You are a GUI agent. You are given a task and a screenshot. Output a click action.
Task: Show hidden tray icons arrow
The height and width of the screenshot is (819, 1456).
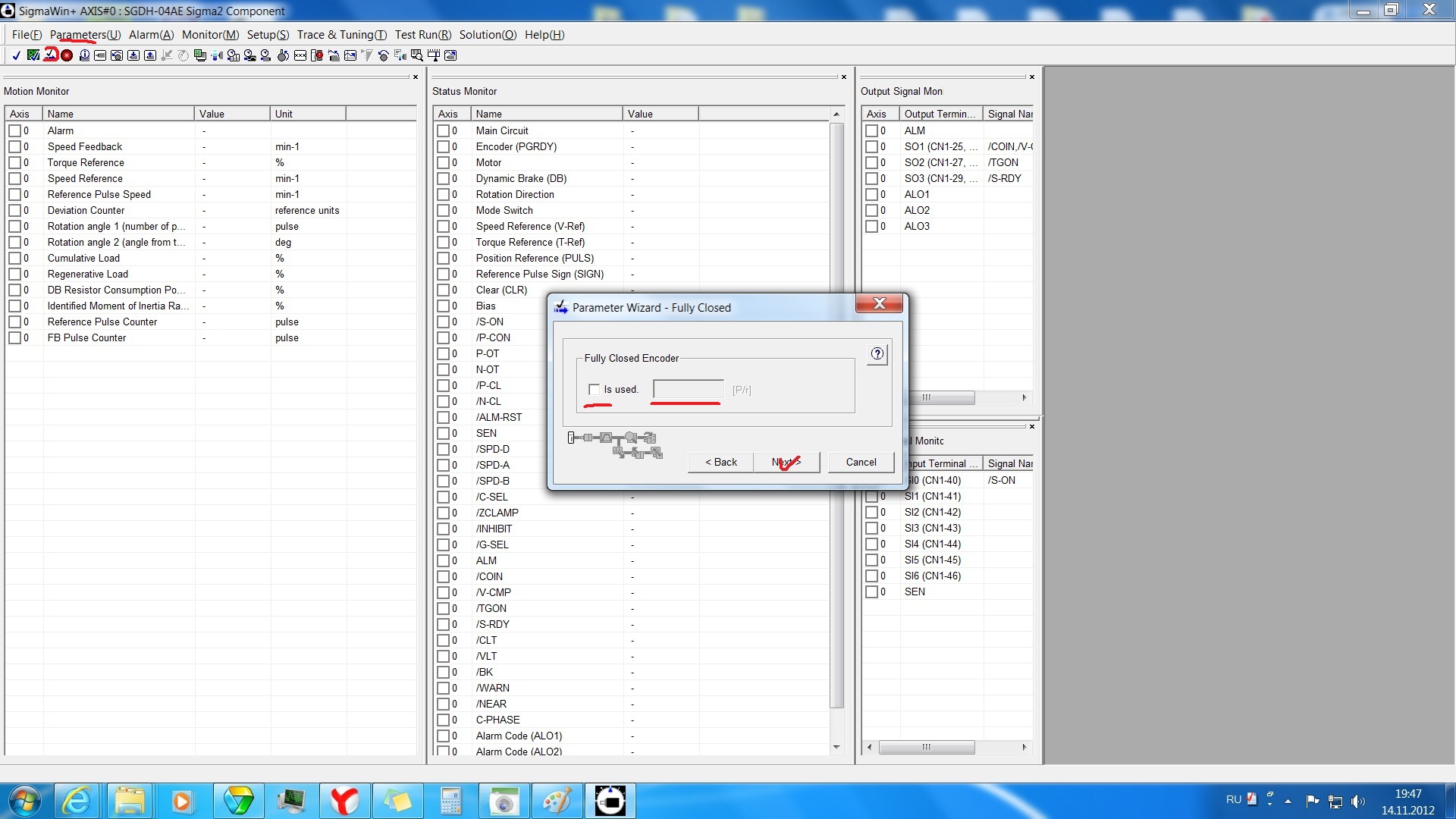1288,801
